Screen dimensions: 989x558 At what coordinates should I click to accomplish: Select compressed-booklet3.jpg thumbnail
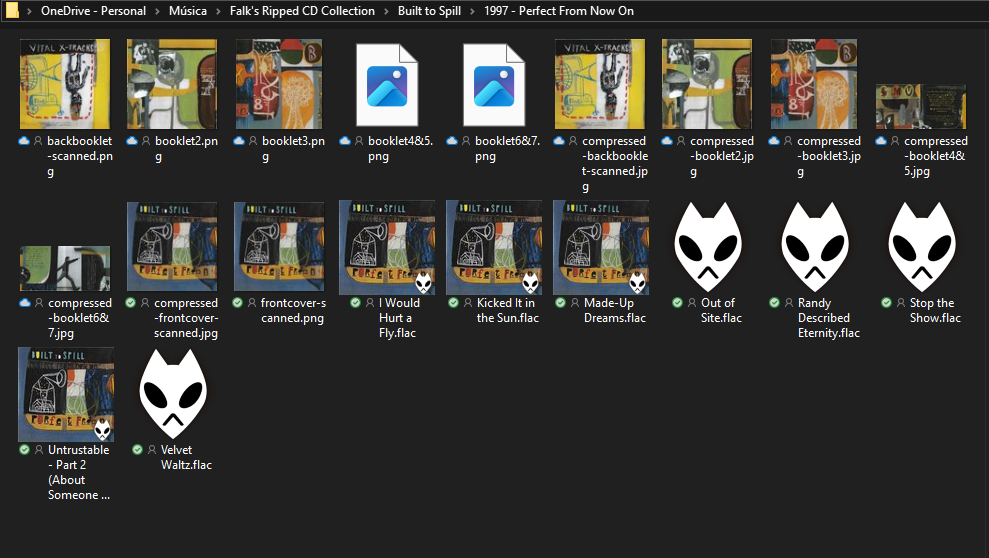[x=814, y=84]
